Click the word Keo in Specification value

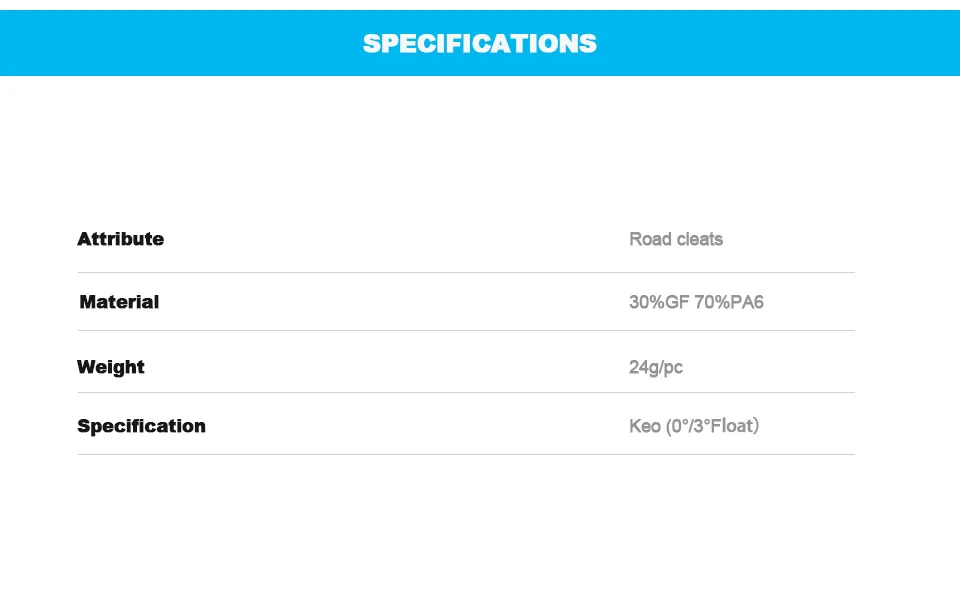tap(645, 425)
